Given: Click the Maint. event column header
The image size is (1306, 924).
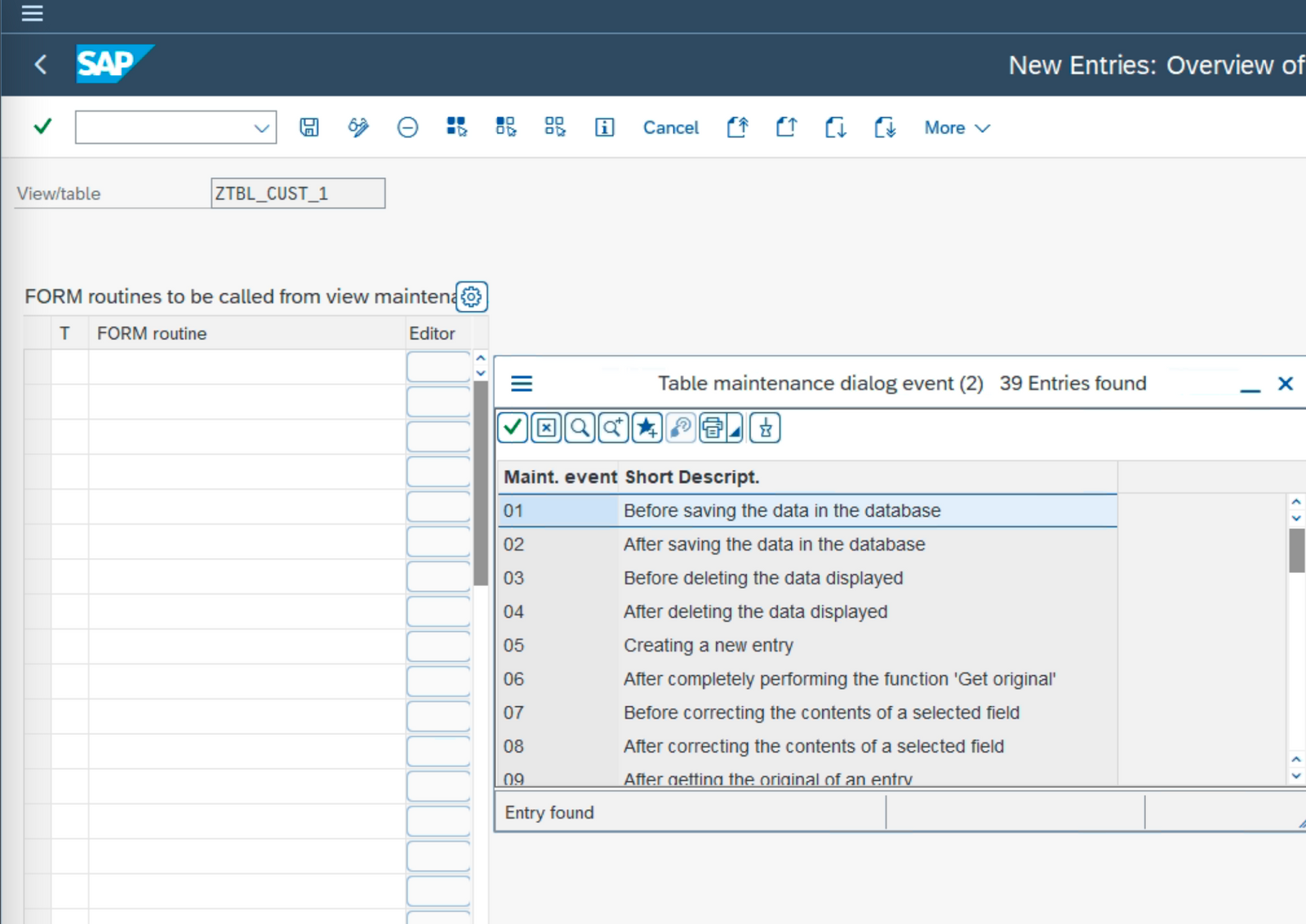Looking at the screenshot, I should 560,477.
